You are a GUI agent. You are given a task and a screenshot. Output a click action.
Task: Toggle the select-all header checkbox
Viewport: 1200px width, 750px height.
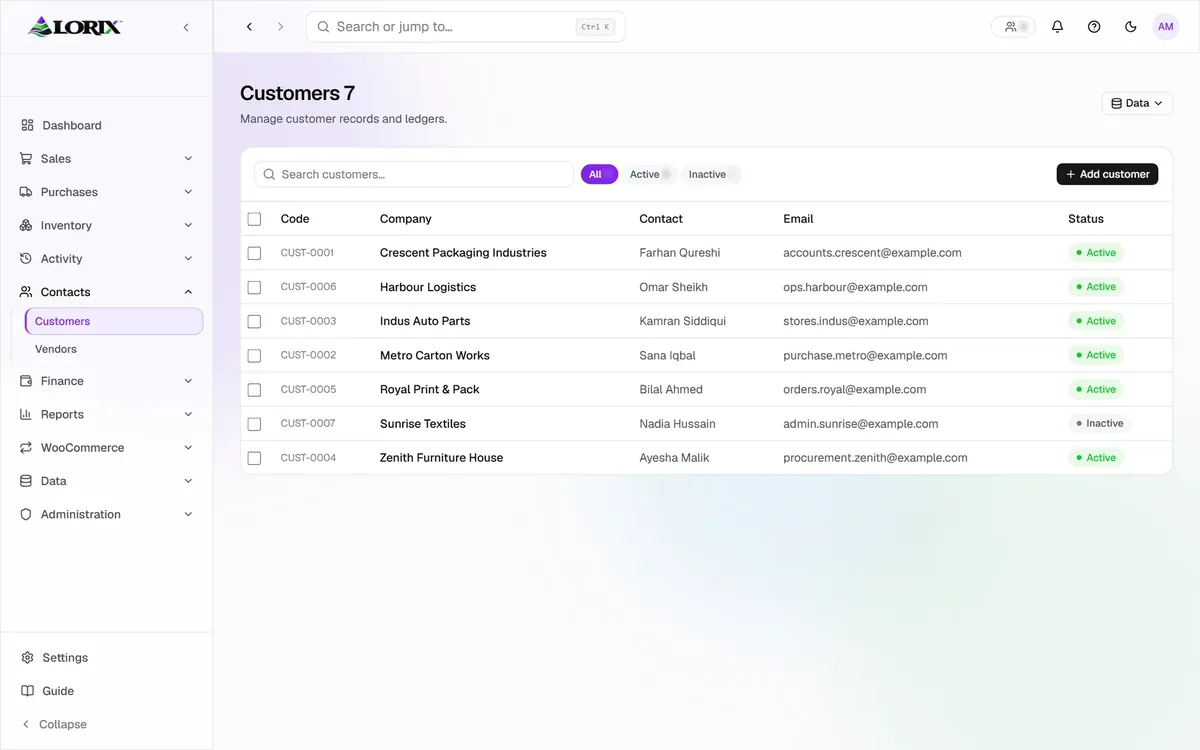click(x=254, y=219)
